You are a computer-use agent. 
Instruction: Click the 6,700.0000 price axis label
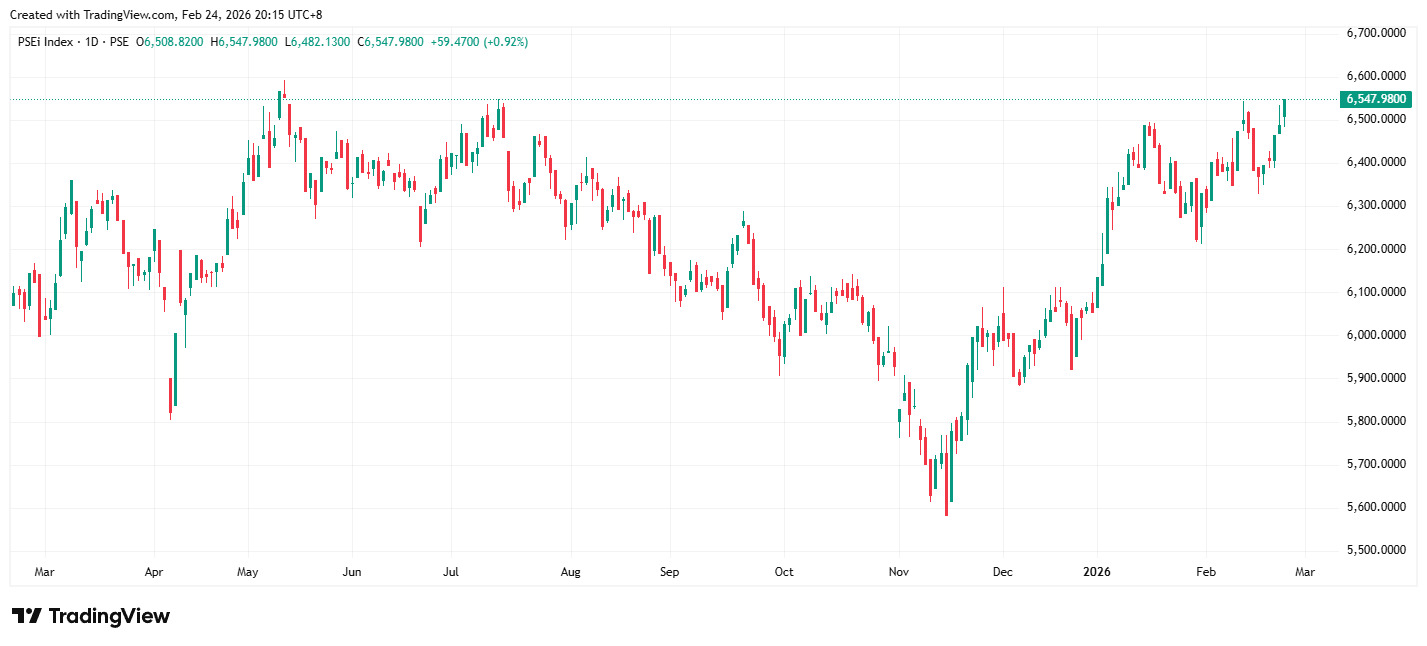[x=1378, y=33]
